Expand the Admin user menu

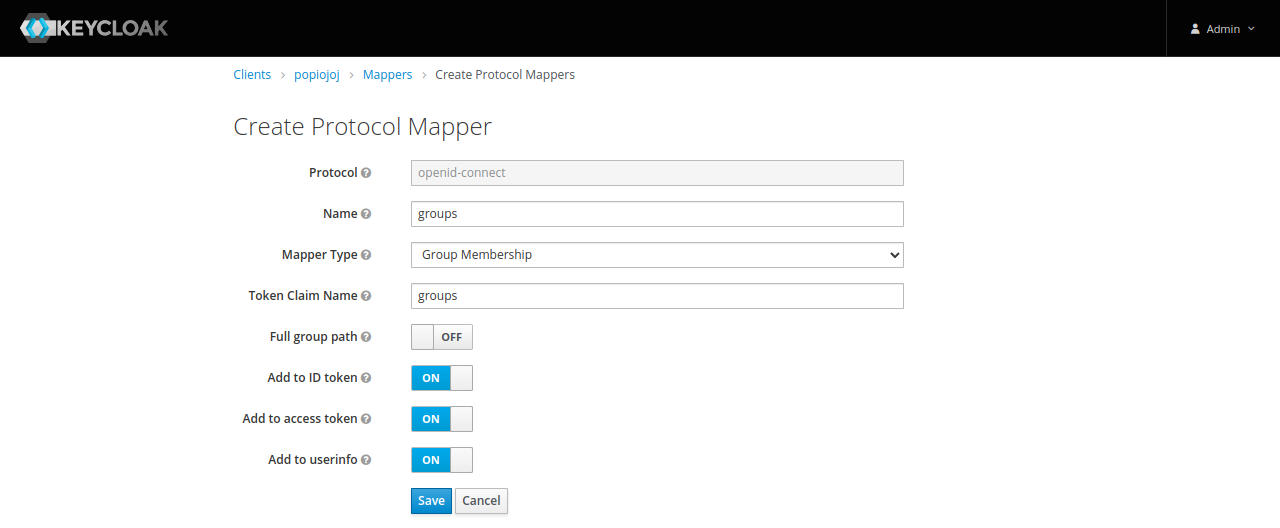[1222, 29]
